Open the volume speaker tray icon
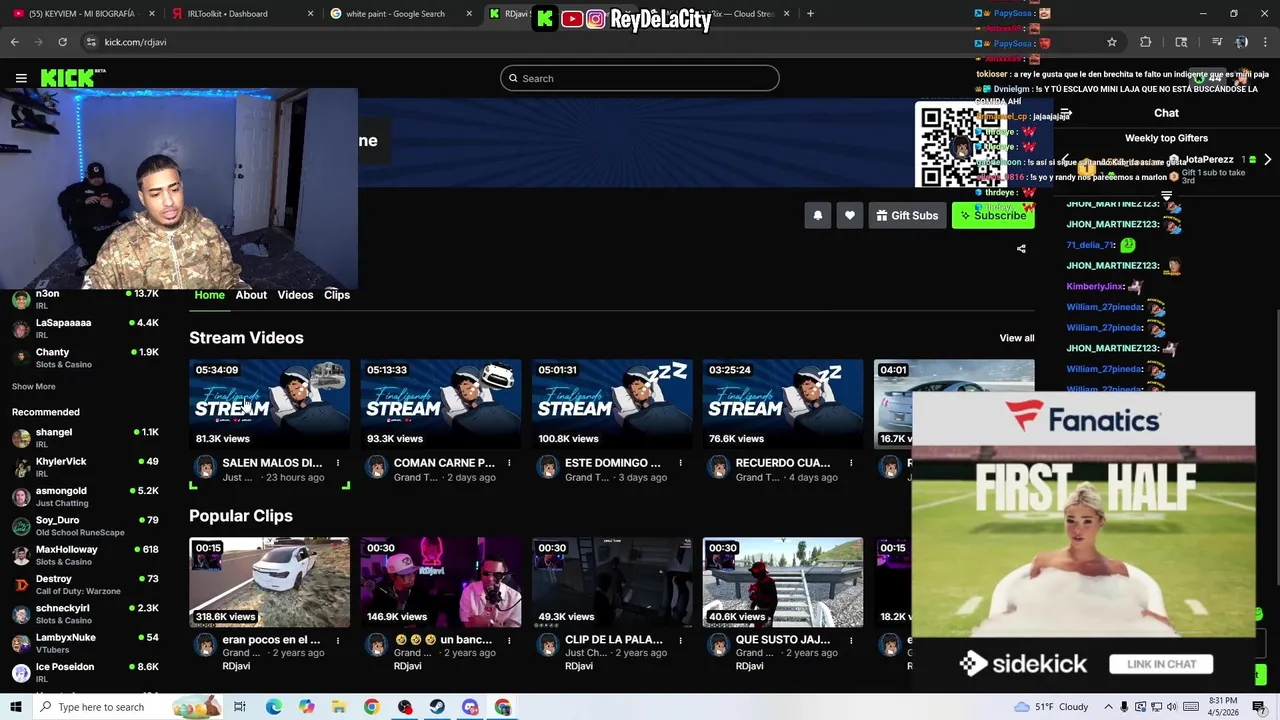 [1172, 707]
